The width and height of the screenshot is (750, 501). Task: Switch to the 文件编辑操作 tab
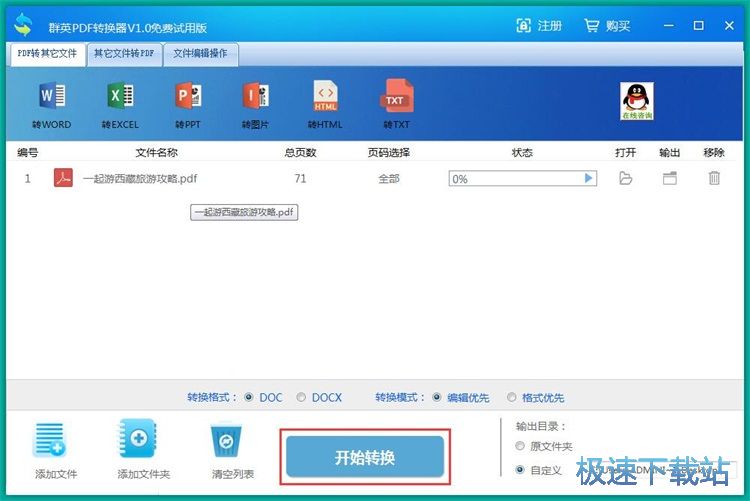(200, 54)
